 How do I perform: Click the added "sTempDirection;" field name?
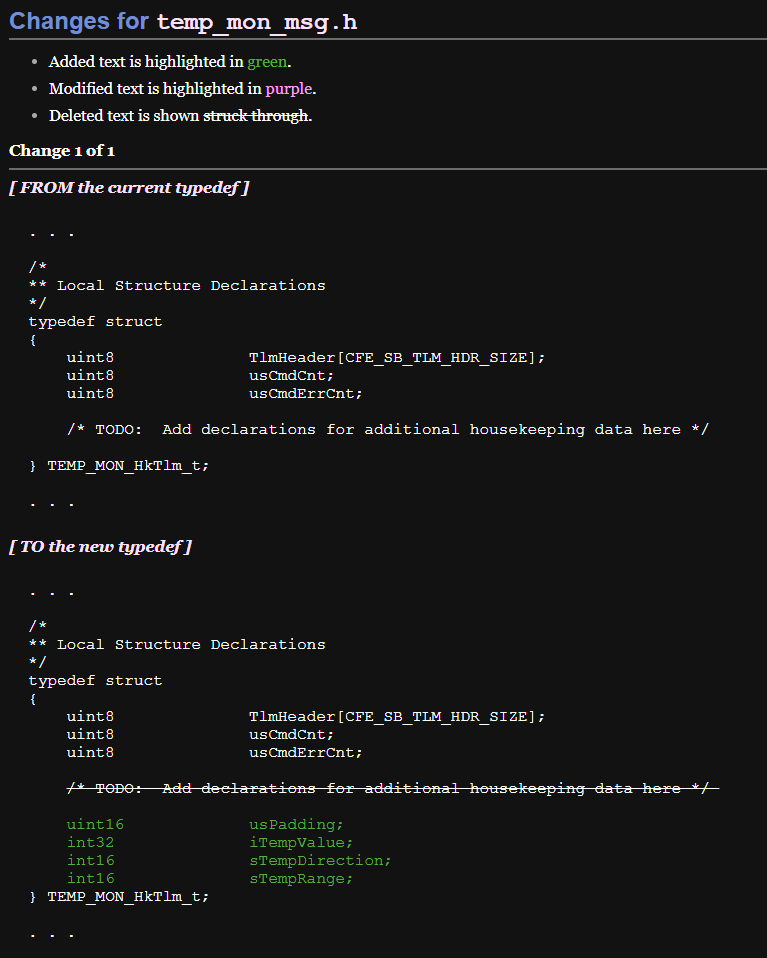point(320,860)
